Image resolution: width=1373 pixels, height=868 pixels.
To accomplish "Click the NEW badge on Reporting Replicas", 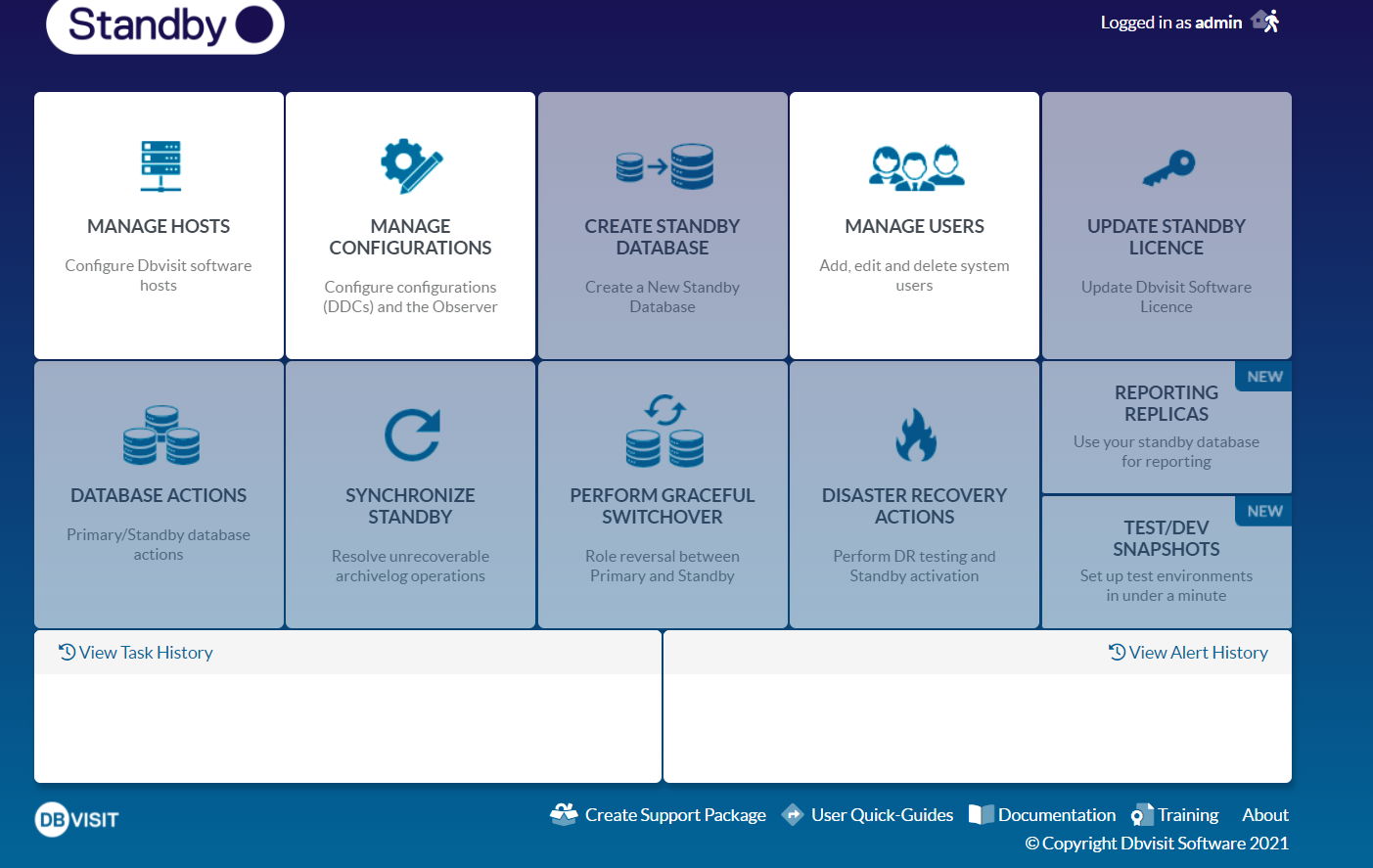I will tap(1264, 377).
